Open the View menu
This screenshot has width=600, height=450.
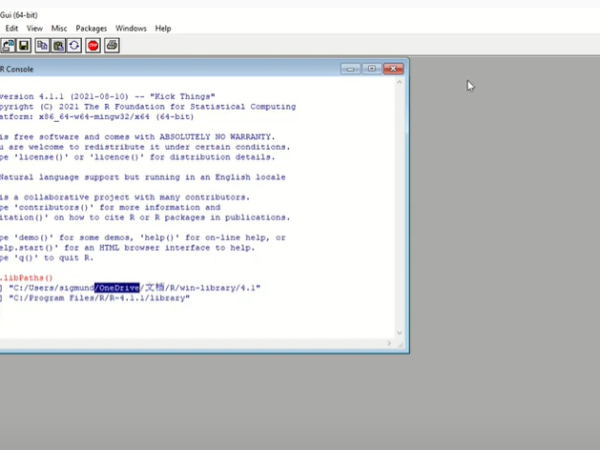tap(34, 28)
